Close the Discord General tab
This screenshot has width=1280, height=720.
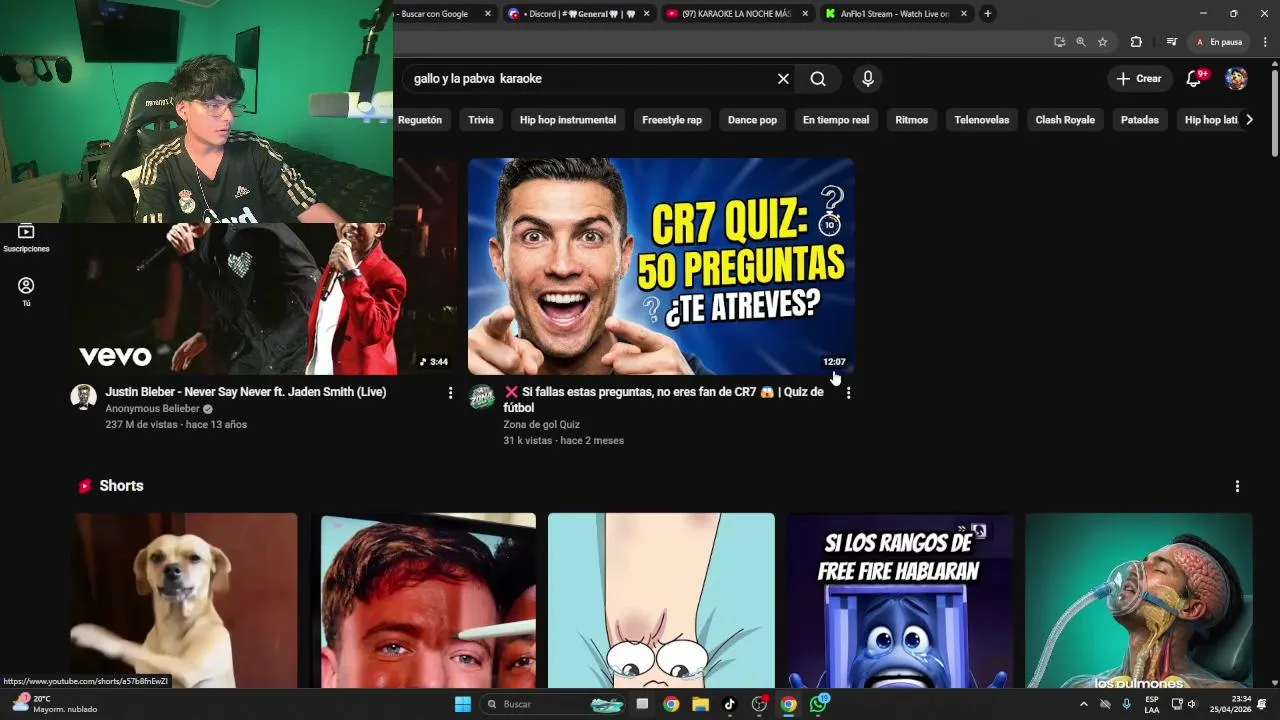click(x=647, y=14)
